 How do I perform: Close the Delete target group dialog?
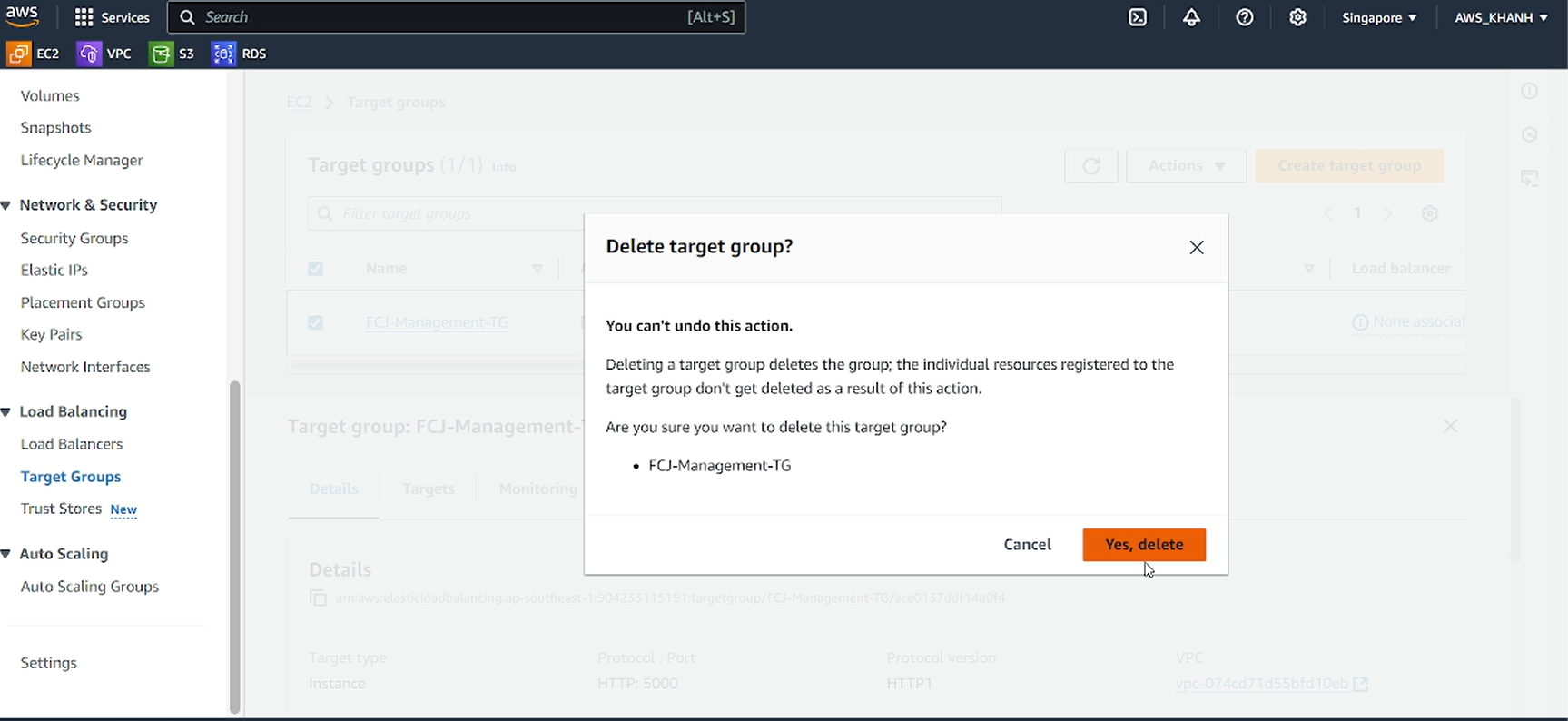(1197, 247)
